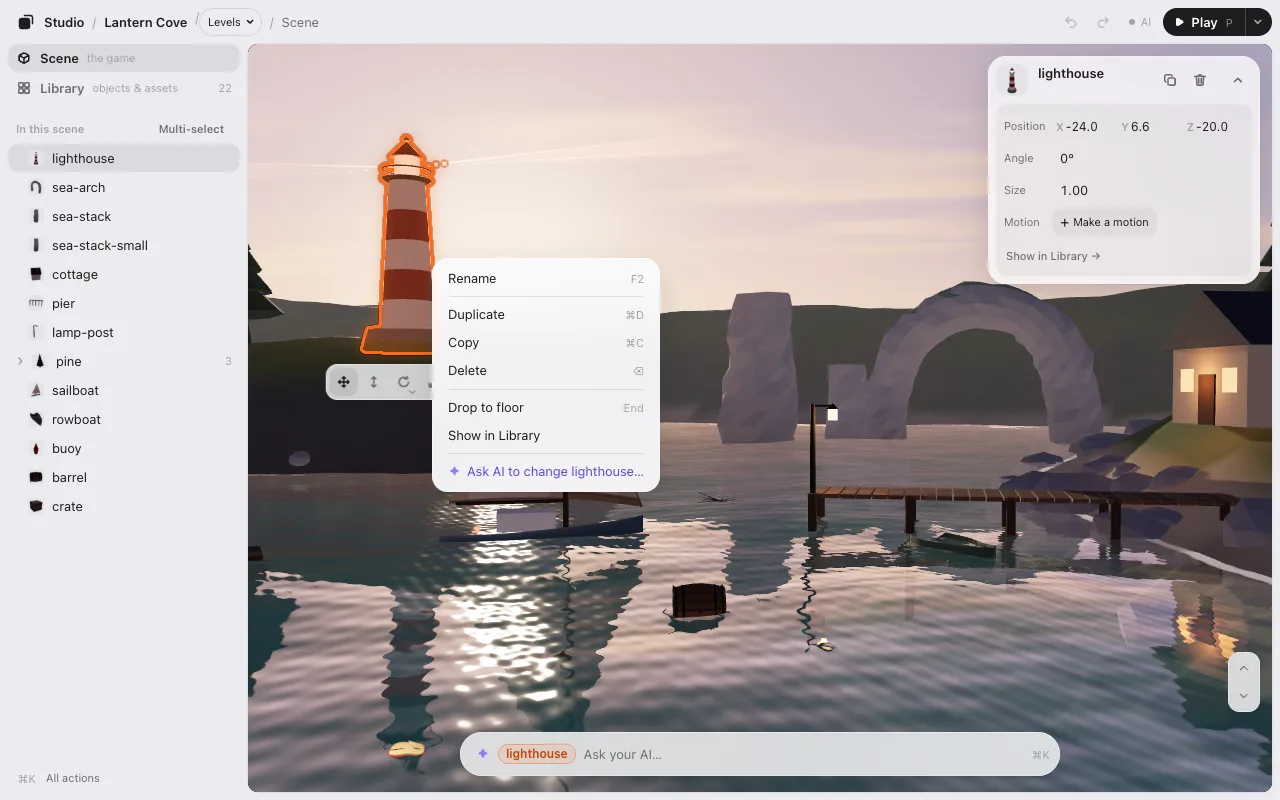
Task: Click lighthouse thumbnail in properties panel
Action: tap(1013, 80)
